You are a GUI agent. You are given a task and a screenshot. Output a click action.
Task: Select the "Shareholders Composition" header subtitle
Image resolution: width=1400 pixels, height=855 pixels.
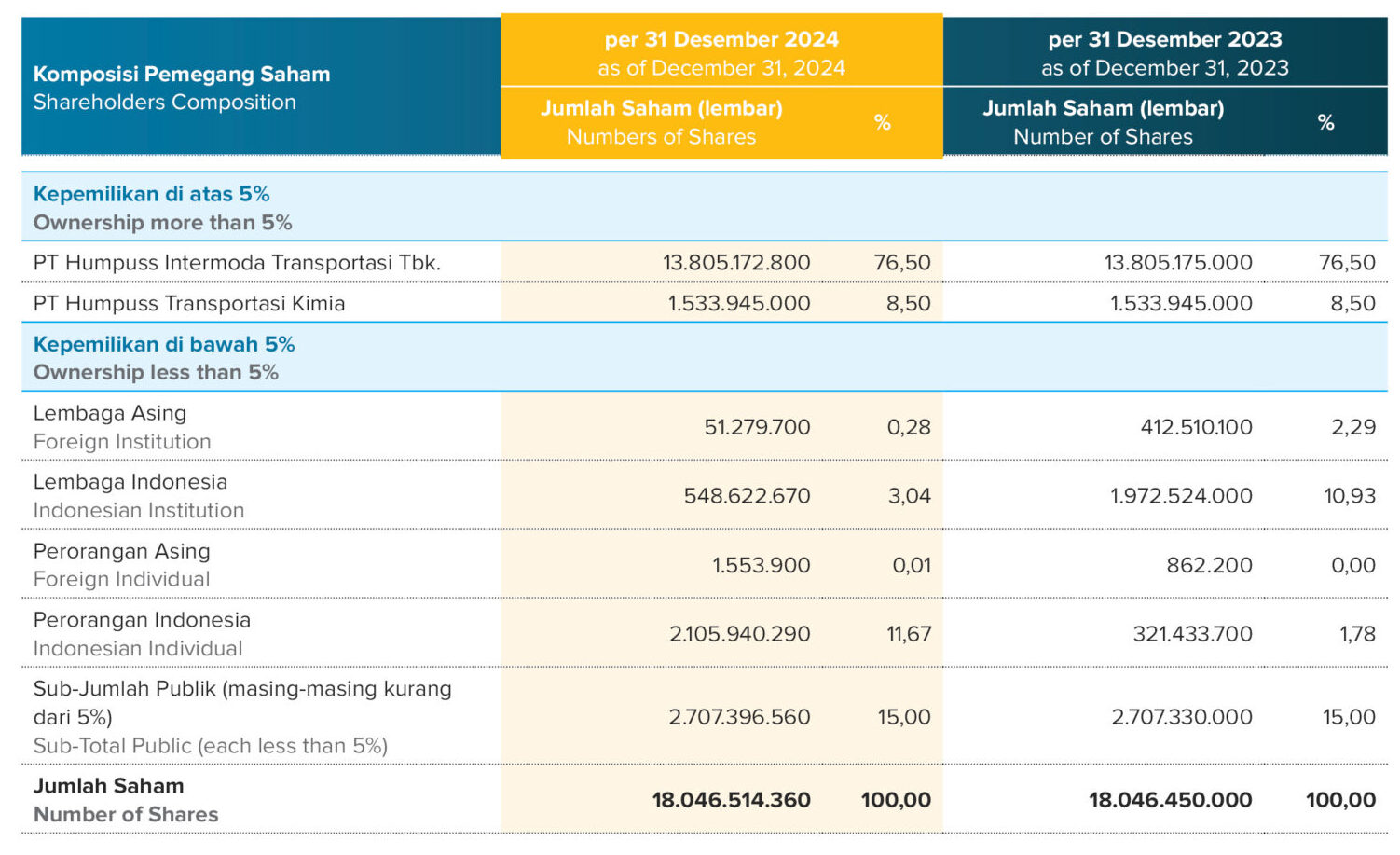[165, 103]
